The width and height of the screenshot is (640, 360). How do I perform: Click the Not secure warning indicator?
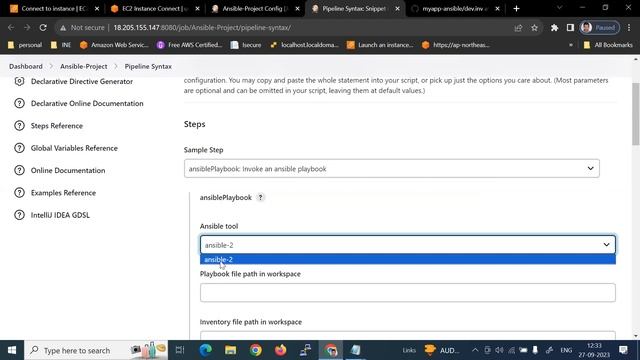pos(82,28)
